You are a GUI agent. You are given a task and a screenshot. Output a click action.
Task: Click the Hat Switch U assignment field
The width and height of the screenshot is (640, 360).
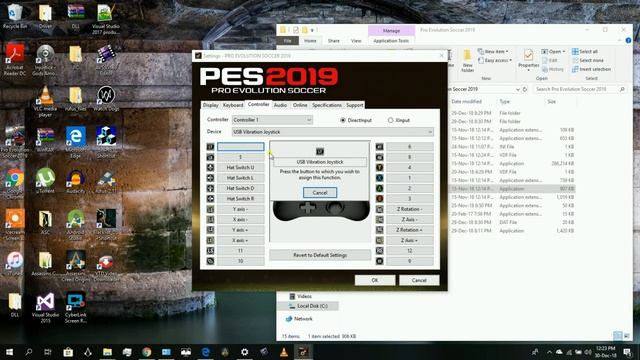pyautogui.click(x=240, y=167)
